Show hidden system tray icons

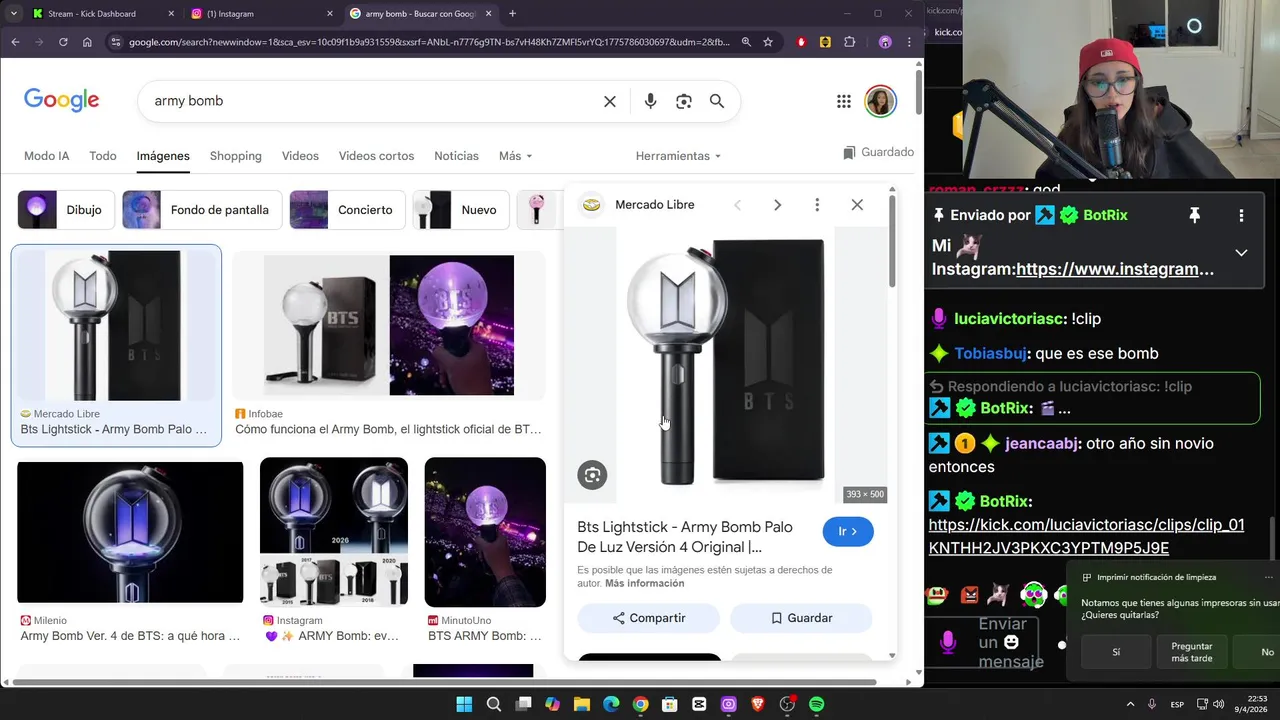(x=1131, y=704)
